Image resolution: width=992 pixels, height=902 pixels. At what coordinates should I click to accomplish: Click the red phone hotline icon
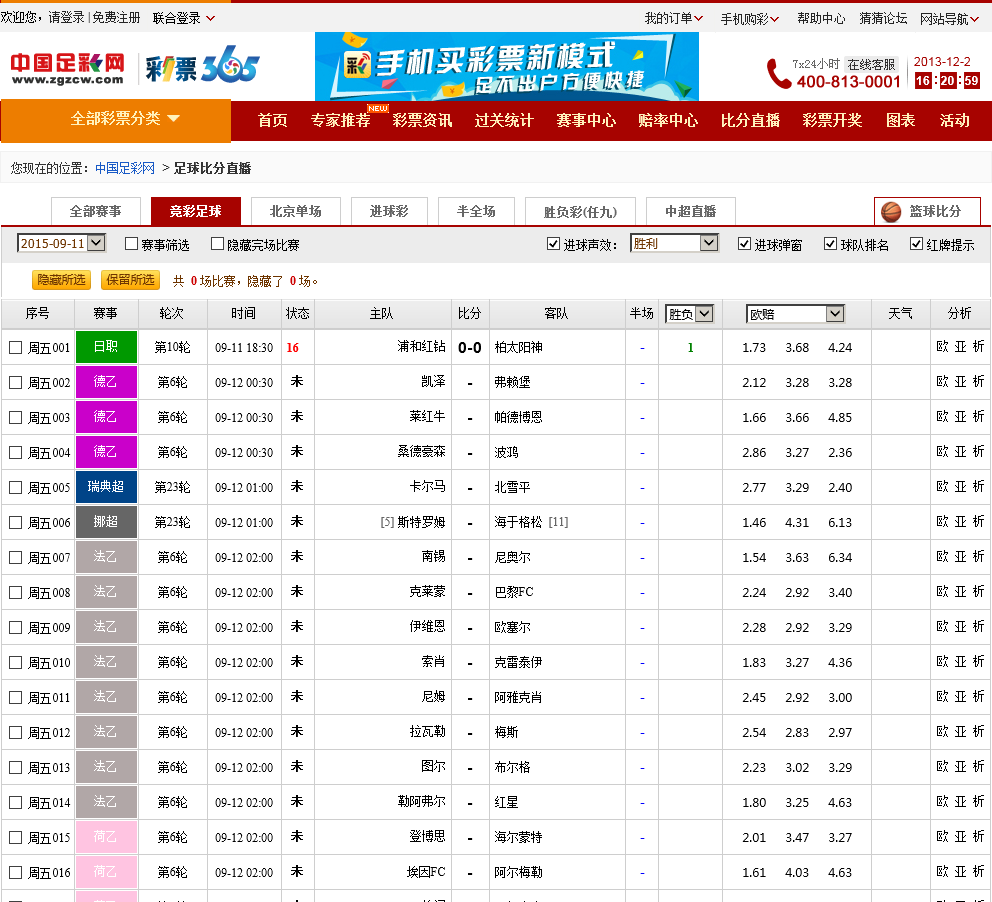pyautogui.click(x=778, y=73)
